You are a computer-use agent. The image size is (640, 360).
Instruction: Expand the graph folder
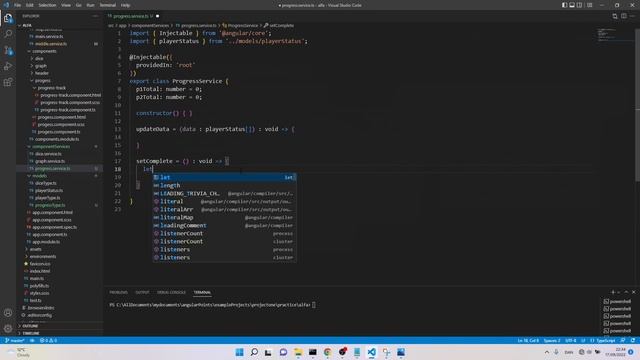tap(41, 66)
